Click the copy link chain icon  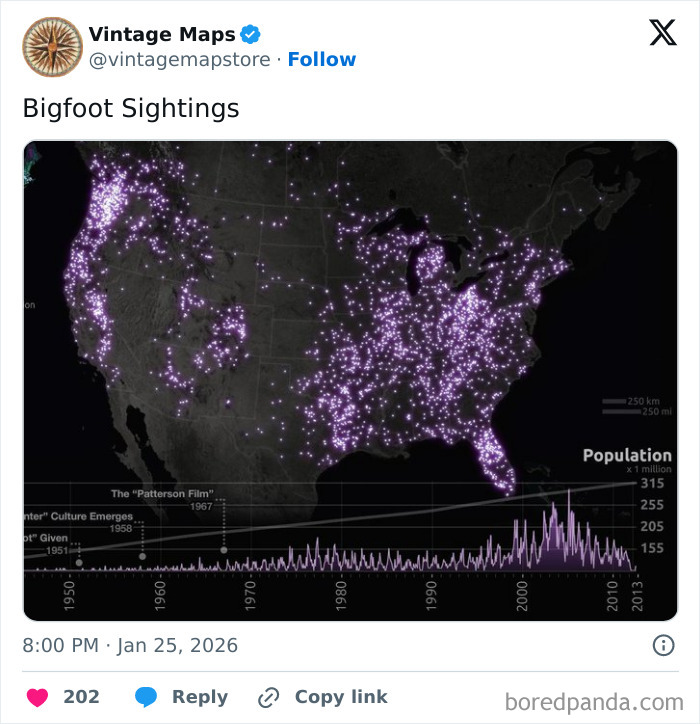tap(268, 697)
